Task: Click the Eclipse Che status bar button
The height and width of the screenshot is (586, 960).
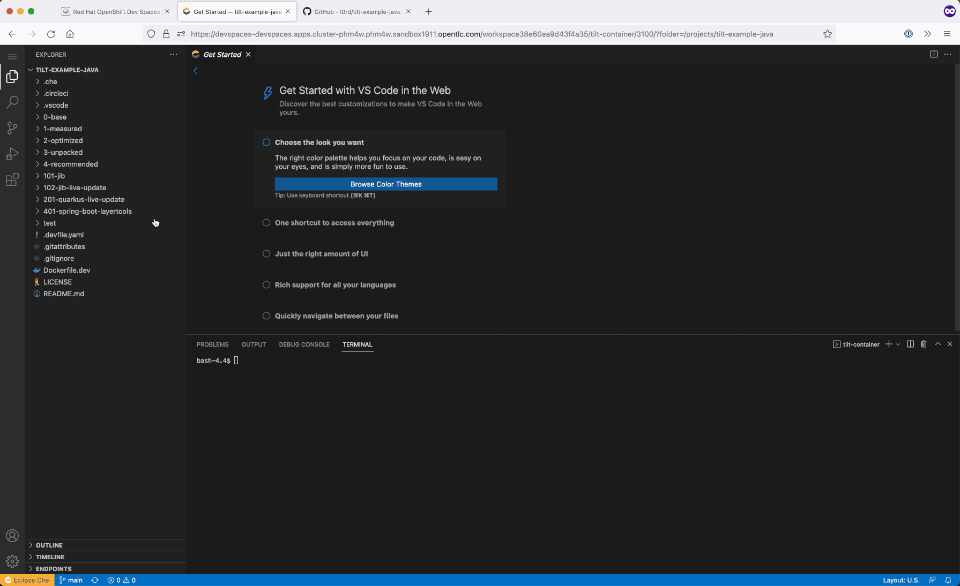Action: 27,580
